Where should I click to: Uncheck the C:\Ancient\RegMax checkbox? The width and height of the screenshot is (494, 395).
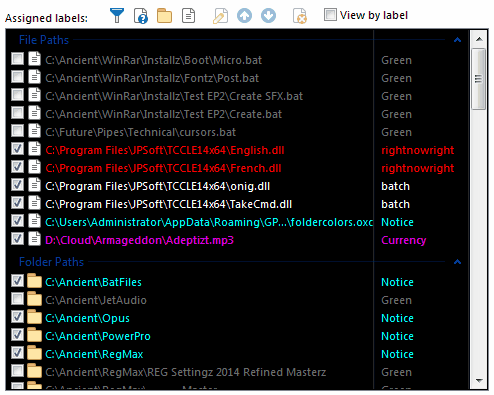click(17, 353)
